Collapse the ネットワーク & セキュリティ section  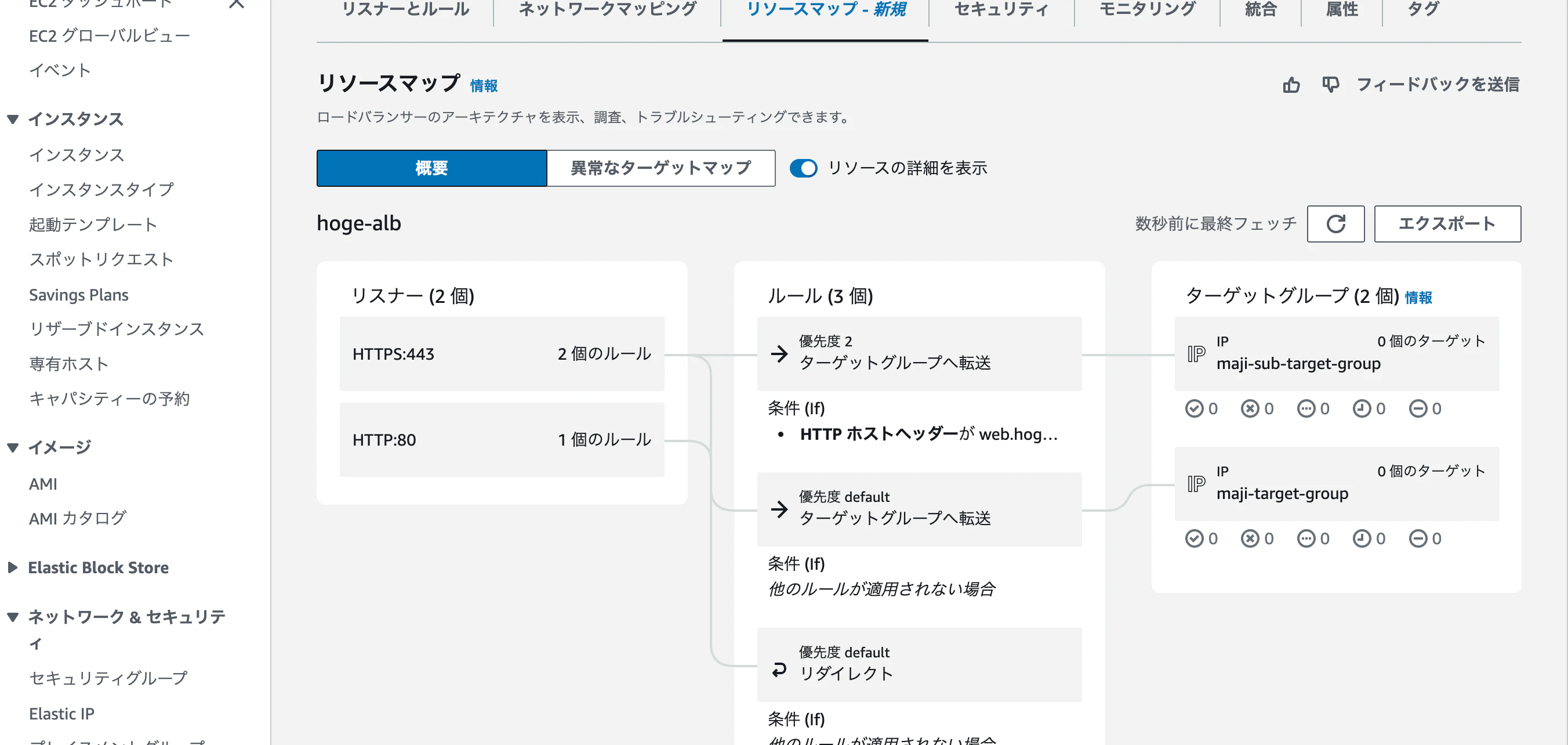[13, 616]
